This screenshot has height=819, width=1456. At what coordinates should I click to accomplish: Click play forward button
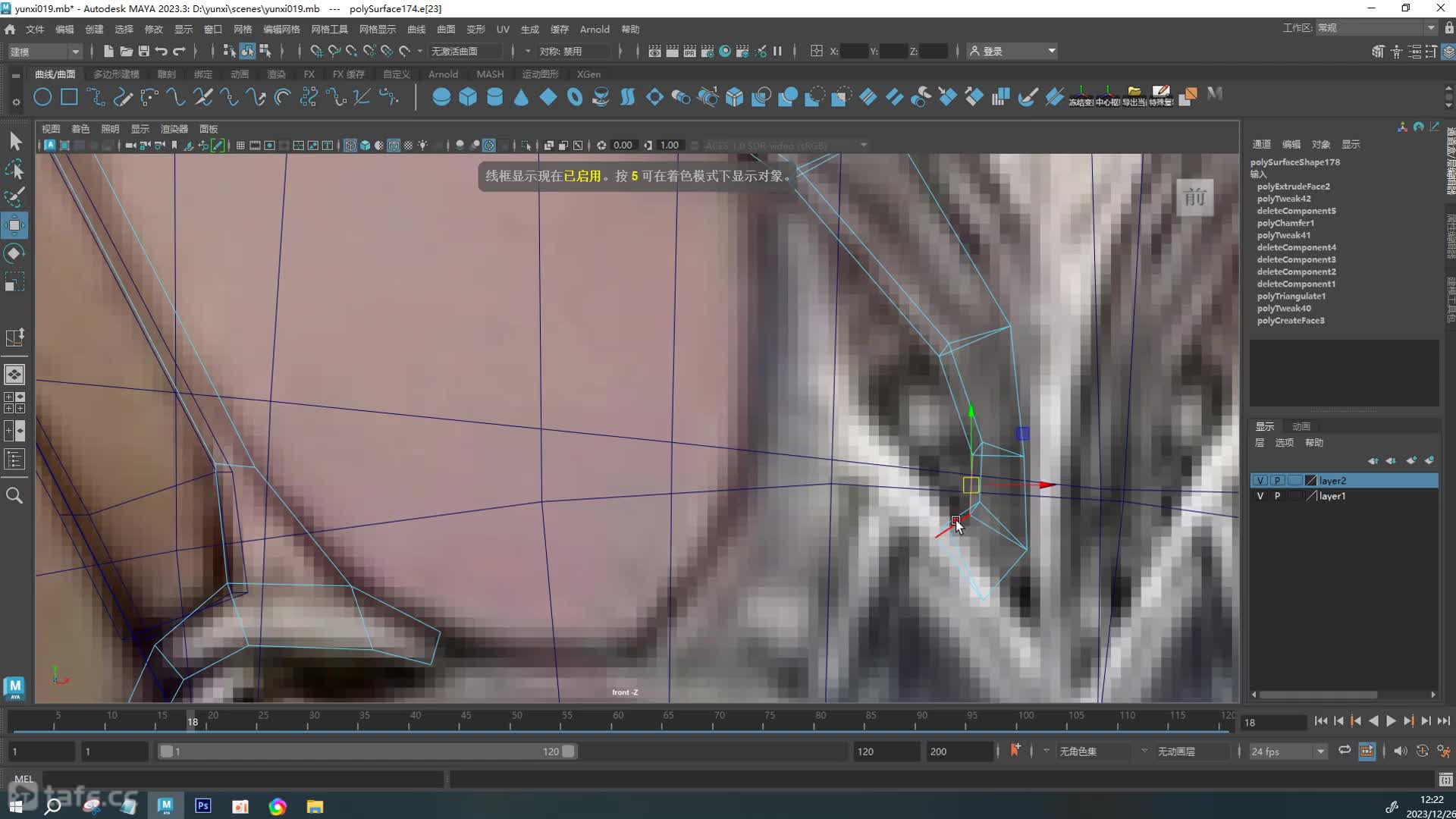[x=1391, y=722]
